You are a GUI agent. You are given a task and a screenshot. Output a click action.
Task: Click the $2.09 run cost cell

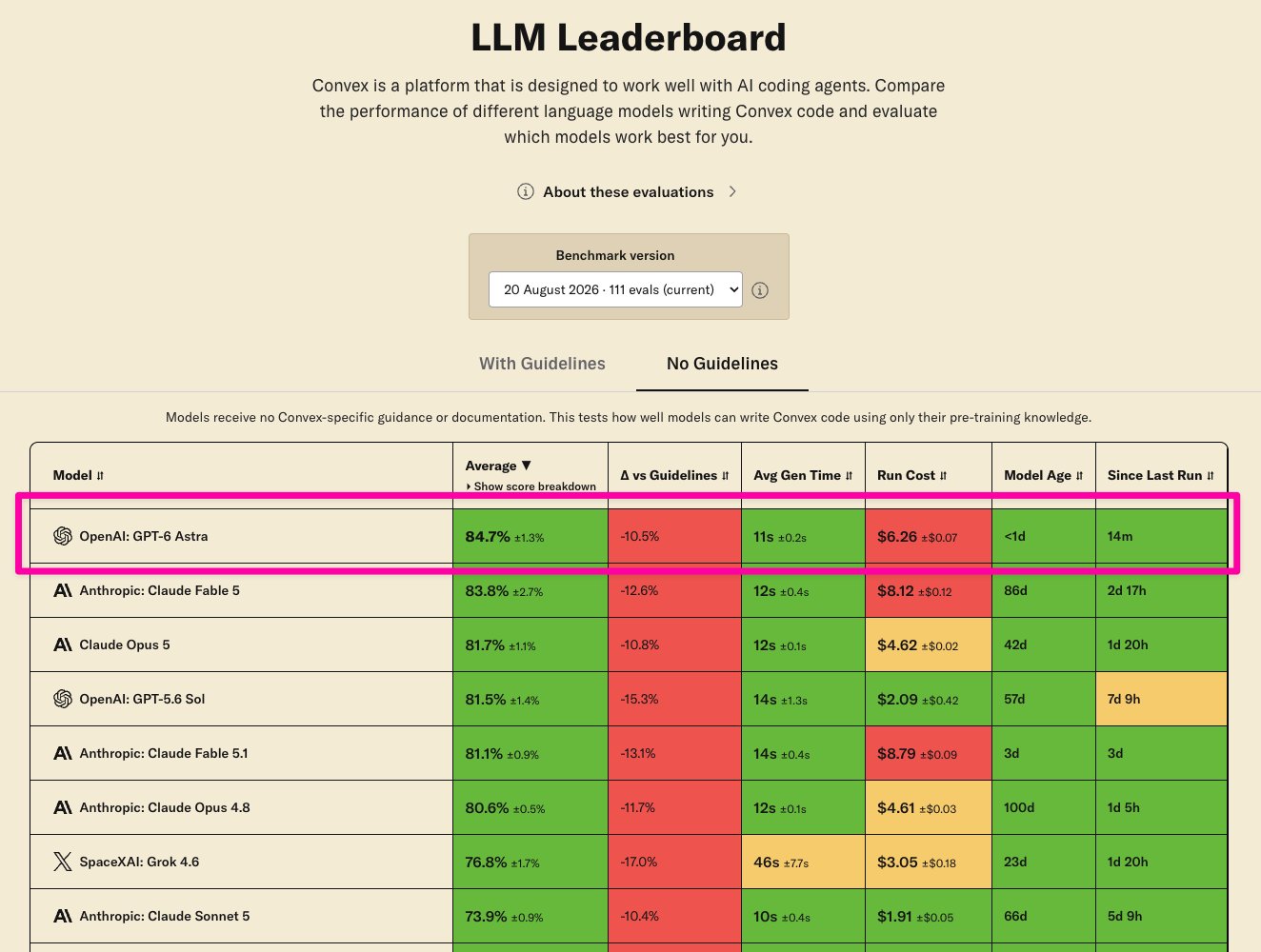click(x=929, y=699)
